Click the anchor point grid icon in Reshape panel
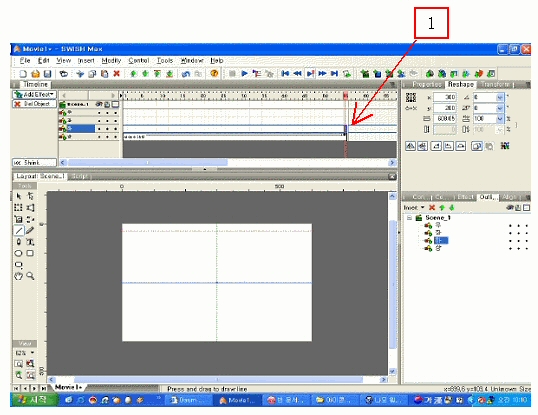538x415 pixels. [x=411, y=98]
